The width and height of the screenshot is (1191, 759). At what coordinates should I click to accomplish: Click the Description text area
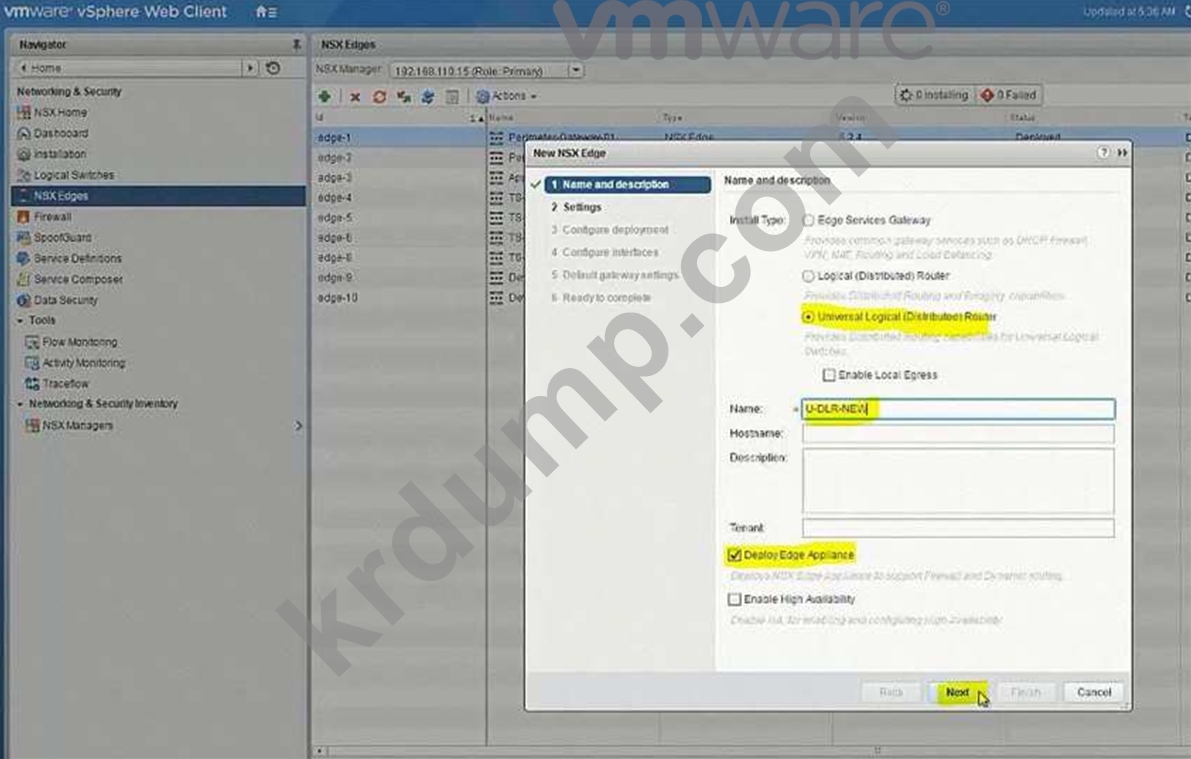[x=958, y=481]
